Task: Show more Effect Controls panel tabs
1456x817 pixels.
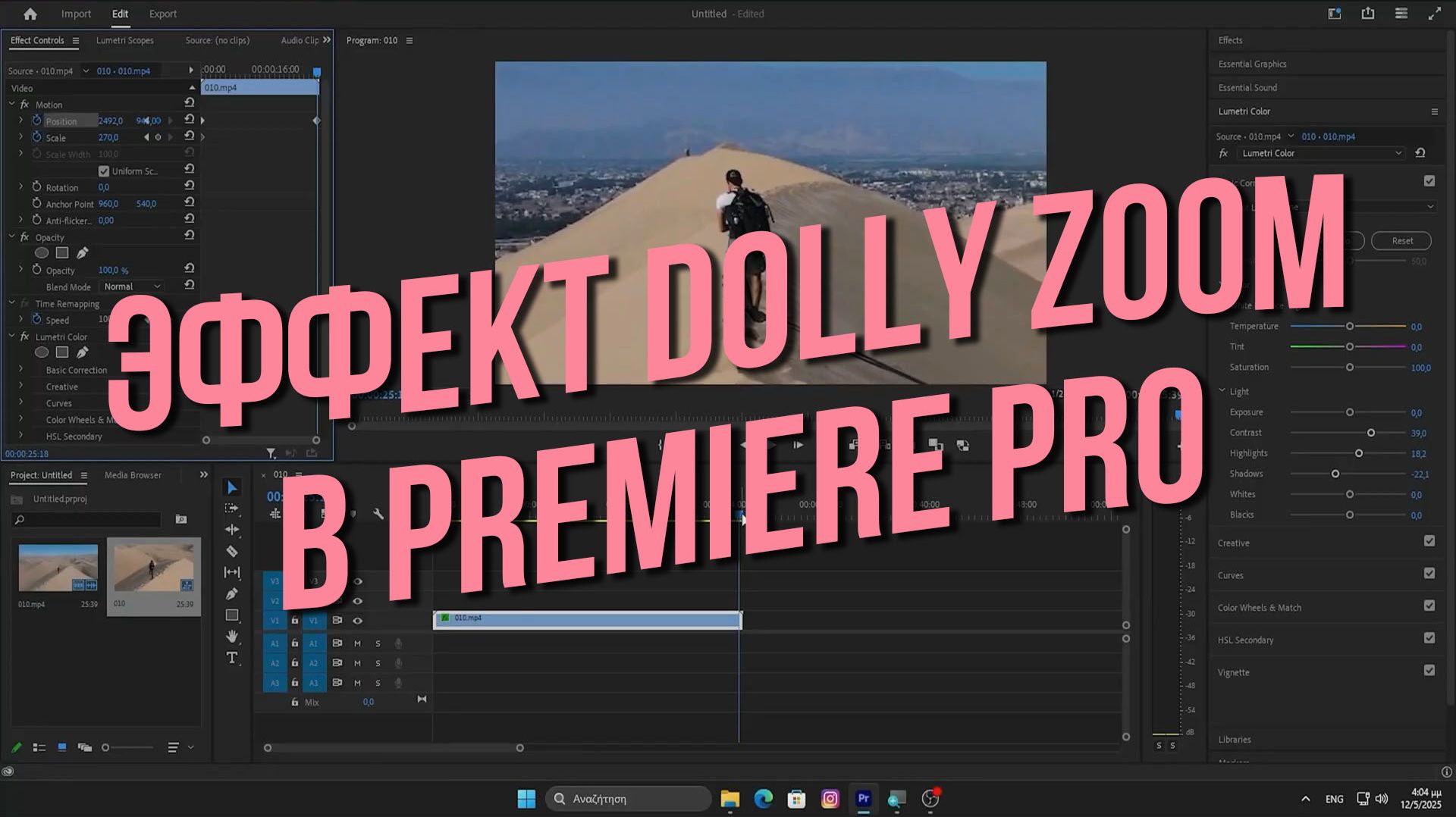Action: tap(327, 40)
